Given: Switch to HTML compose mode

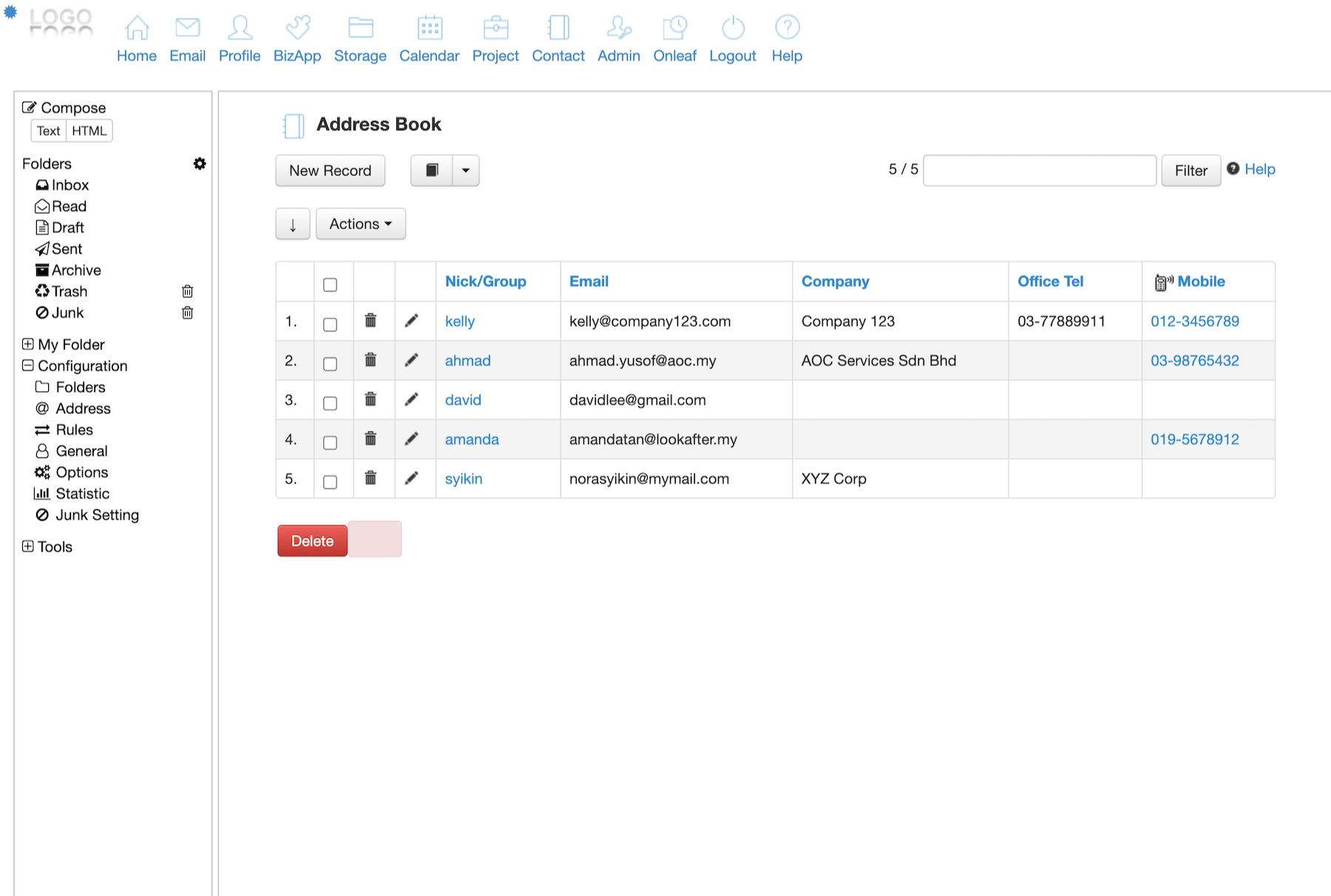Looking at the screenshot, I should (89, 131).
